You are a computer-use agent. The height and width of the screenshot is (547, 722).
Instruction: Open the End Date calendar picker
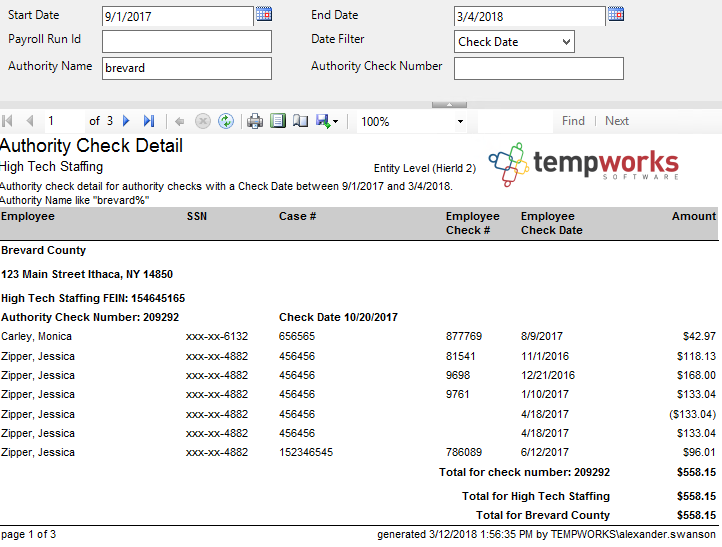click(x=616, y=14)
